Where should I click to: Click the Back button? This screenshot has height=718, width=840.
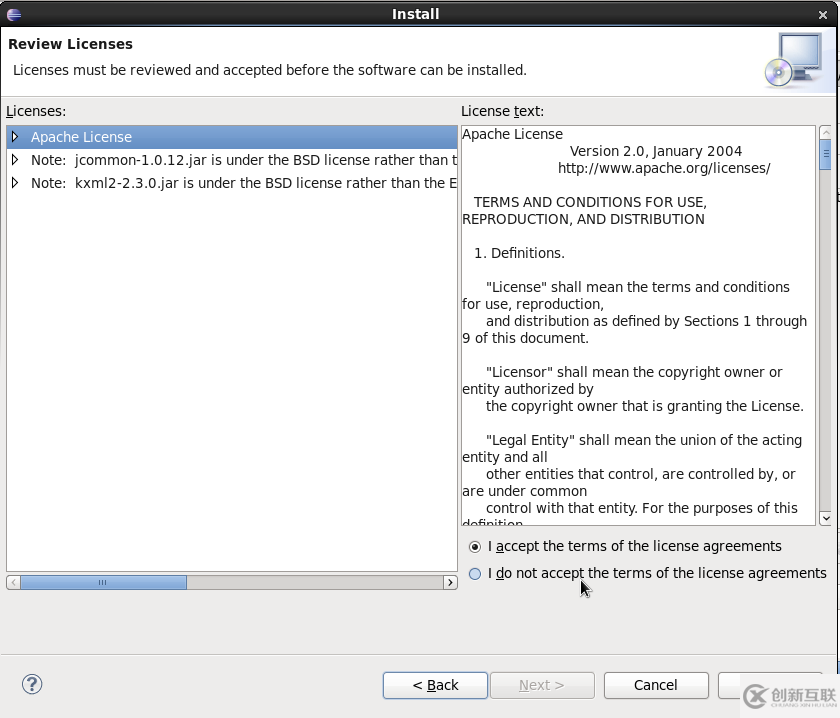point(435,685)
